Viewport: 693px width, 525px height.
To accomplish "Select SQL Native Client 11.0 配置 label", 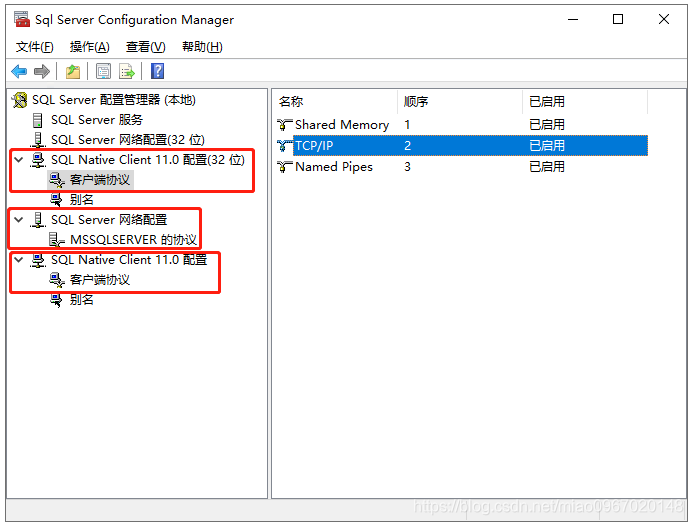I will click(129, 260).
